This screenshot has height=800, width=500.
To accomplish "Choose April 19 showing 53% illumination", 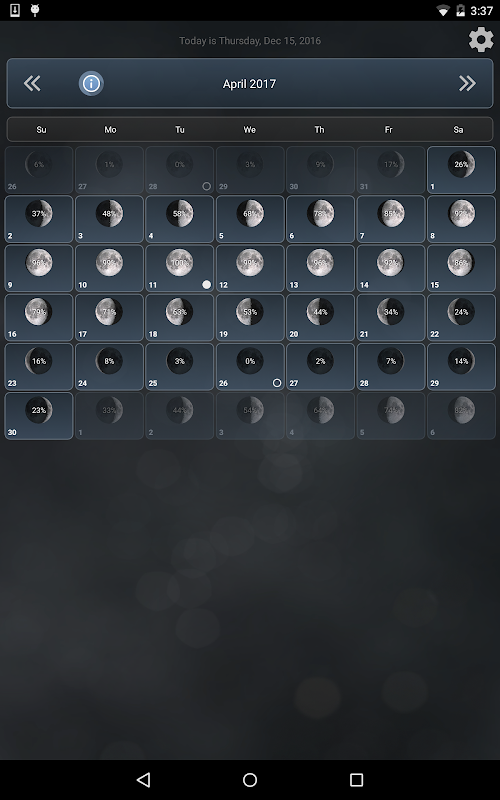I will 250,317.
